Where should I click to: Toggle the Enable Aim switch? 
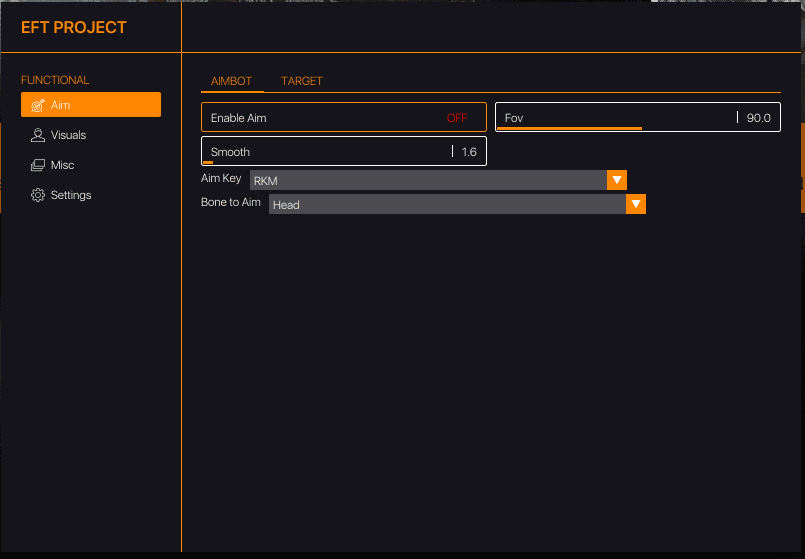click(343, 118)
